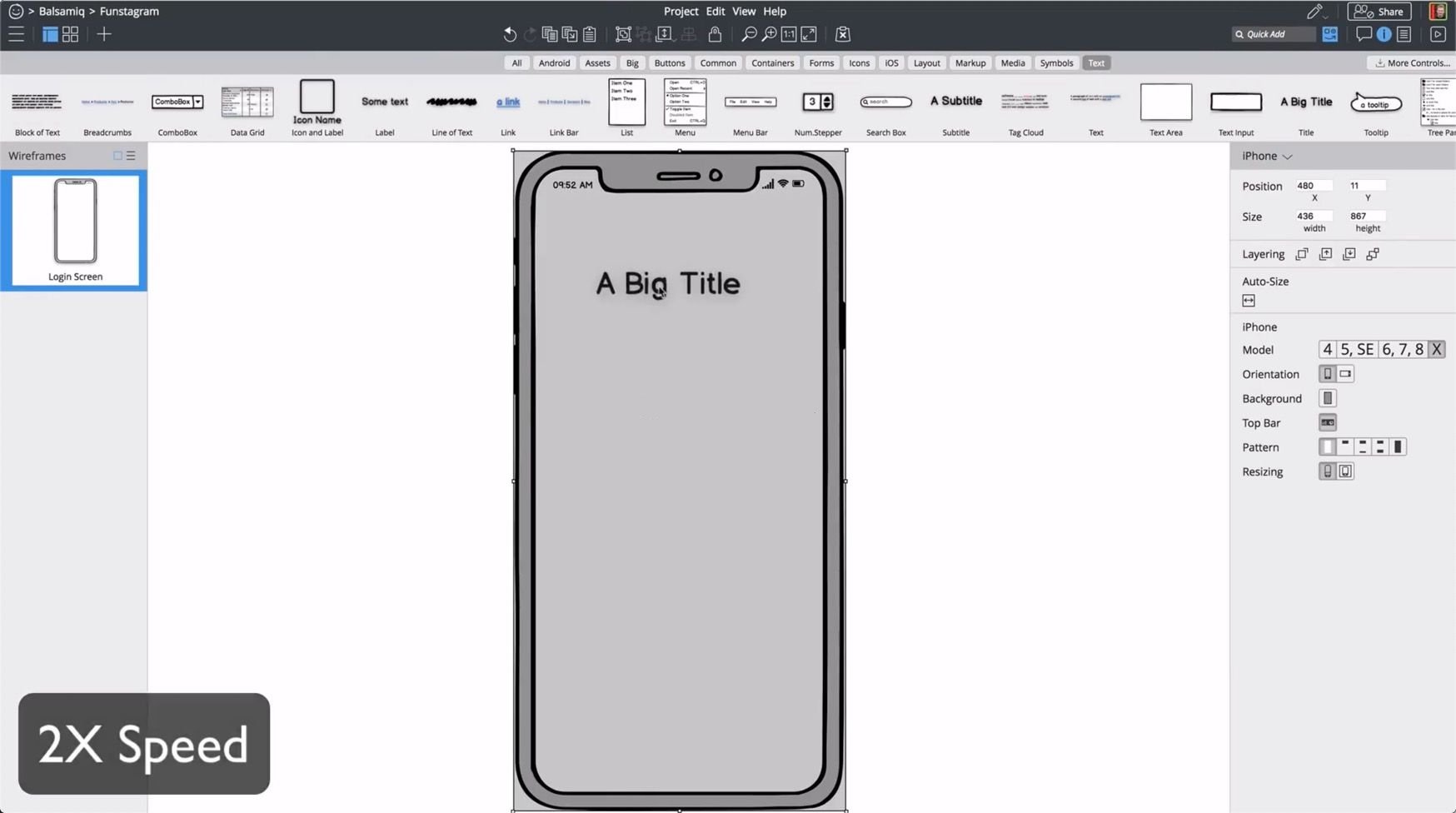Select the Markup category tab

[x=970, y=62]
